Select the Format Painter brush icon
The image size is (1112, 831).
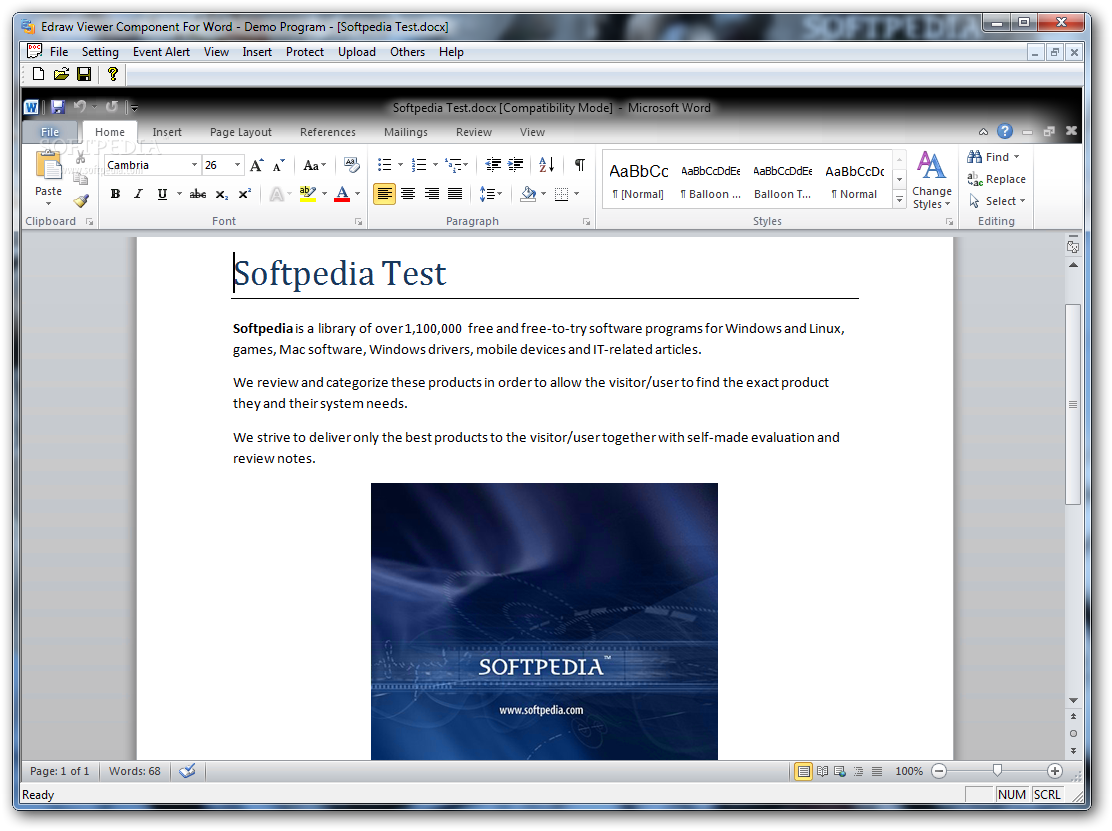(82, 201)
